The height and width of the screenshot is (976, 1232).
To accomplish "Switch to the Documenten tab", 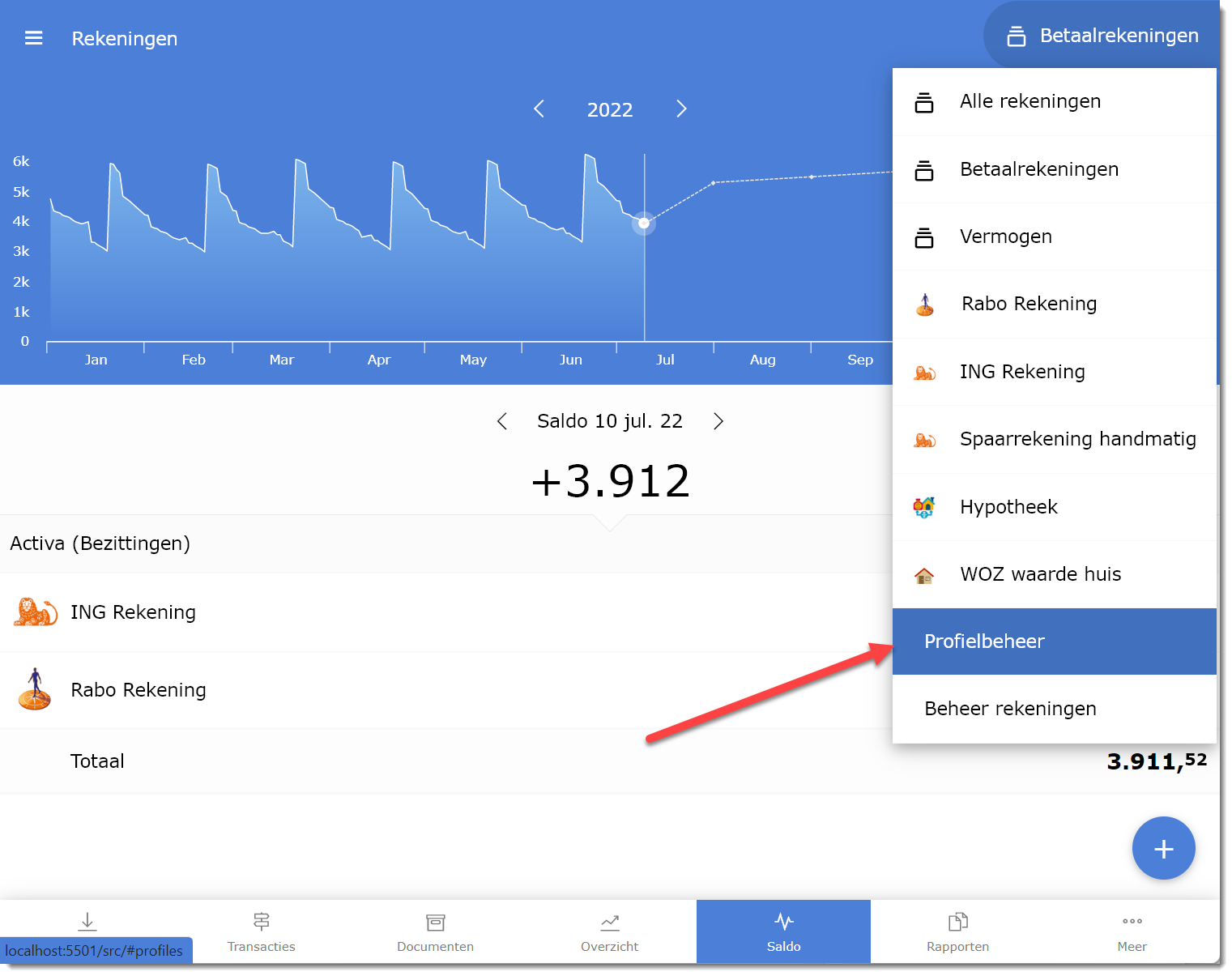I will pos(435,931).
